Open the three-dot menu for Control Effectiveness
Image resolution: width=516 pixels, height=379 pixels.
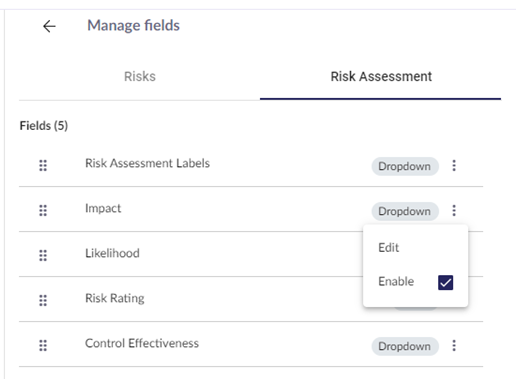[454, 345]
